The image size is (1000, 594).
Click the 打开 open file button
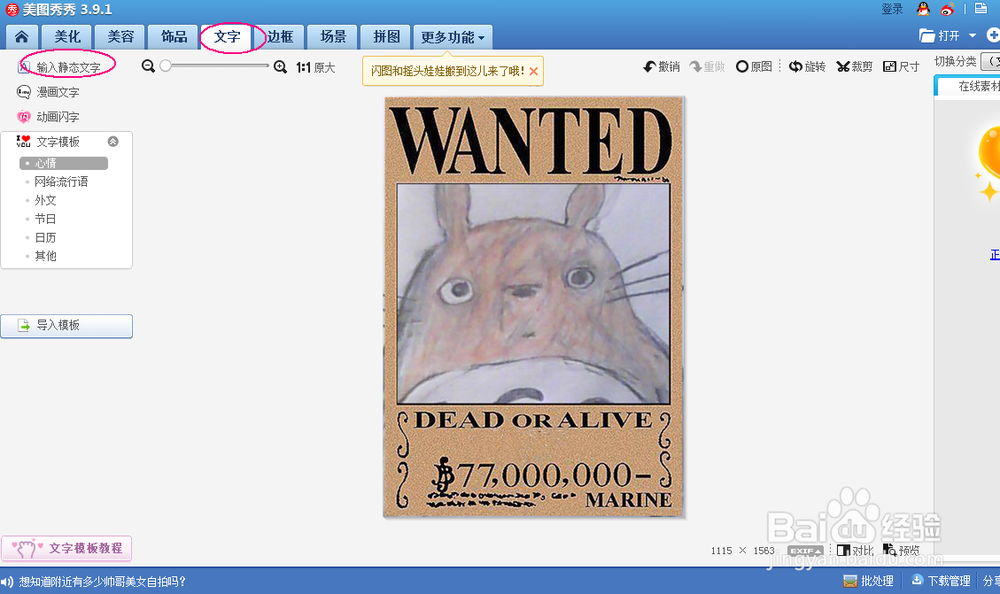point(939,36)
